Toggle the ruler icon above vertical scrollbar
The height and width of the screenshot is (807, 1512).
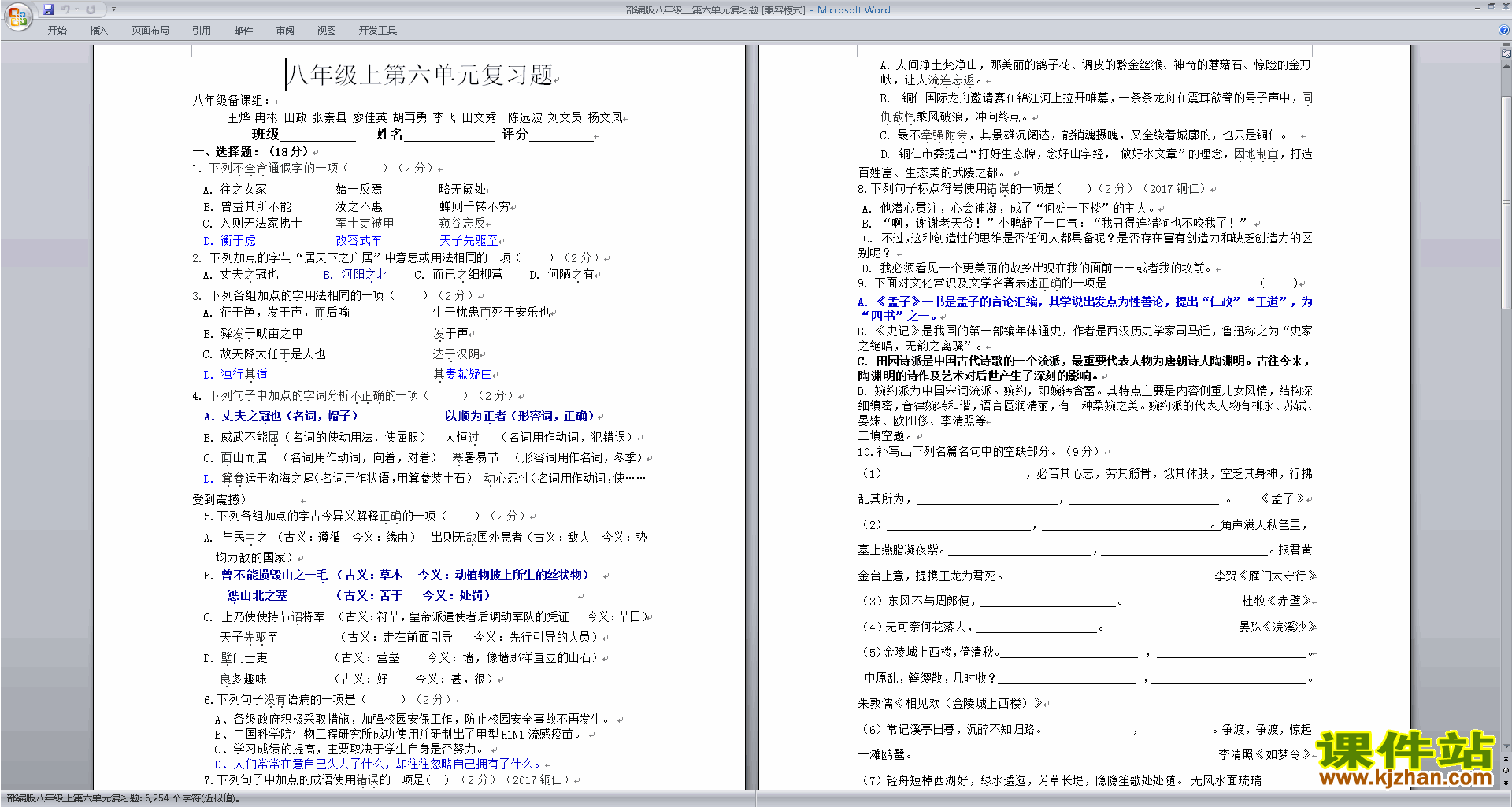1506,54
